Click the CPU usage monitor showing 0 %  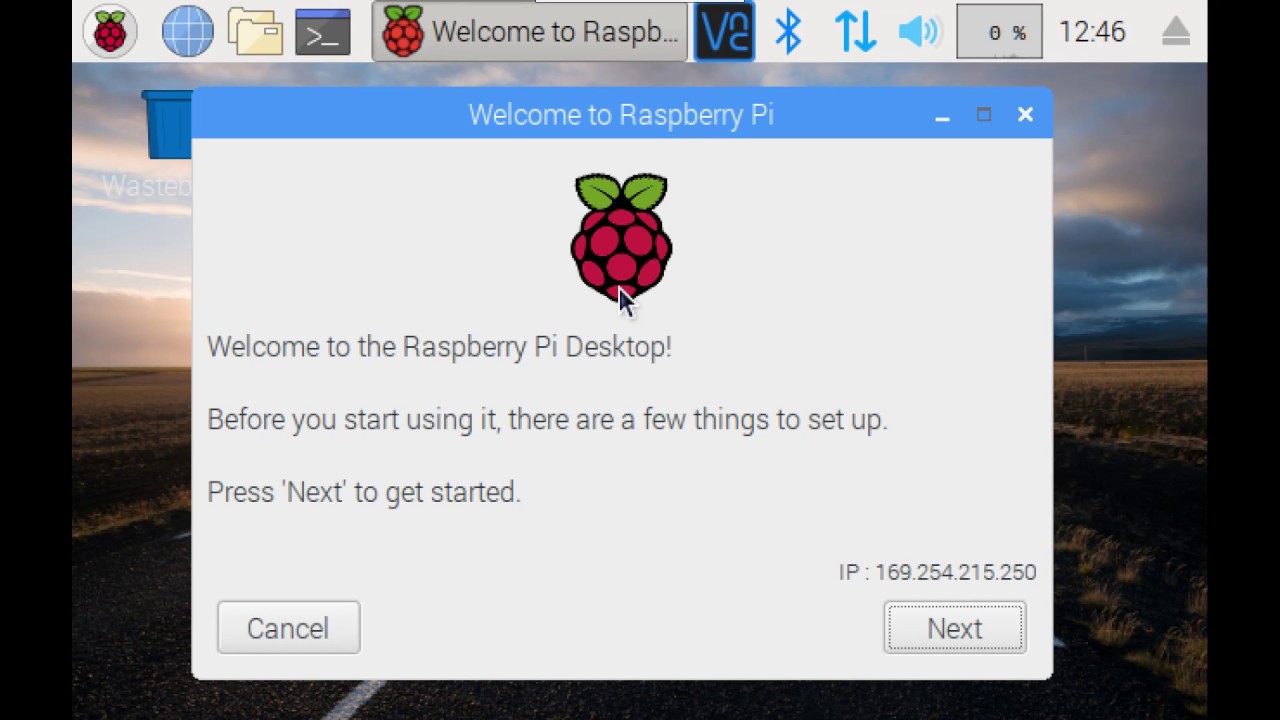tap(999, 32)
